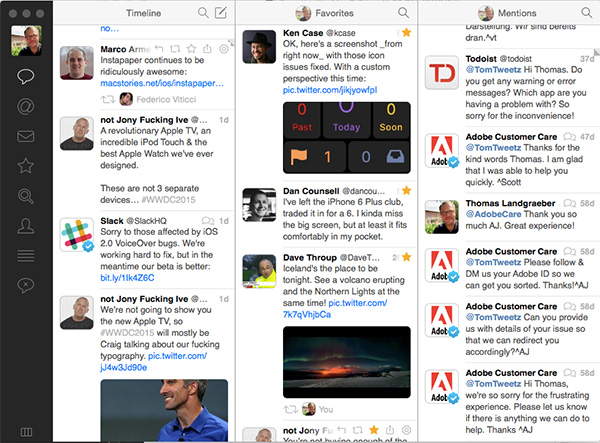The image size is (600, 443).
Task: Click the Thomas Landgraeber name heading
Action: [x=510, y=203]
